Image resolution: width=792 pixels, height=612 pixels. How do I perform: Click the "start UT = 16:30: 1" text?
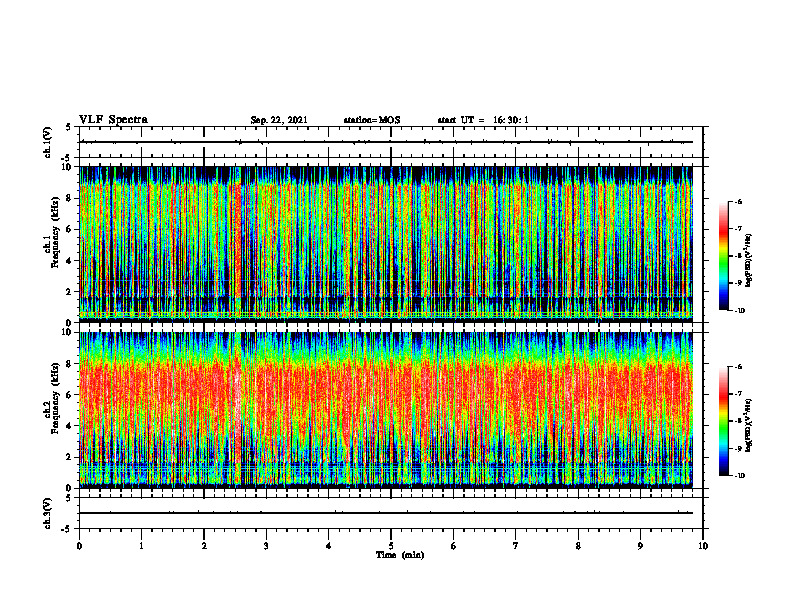483,120
